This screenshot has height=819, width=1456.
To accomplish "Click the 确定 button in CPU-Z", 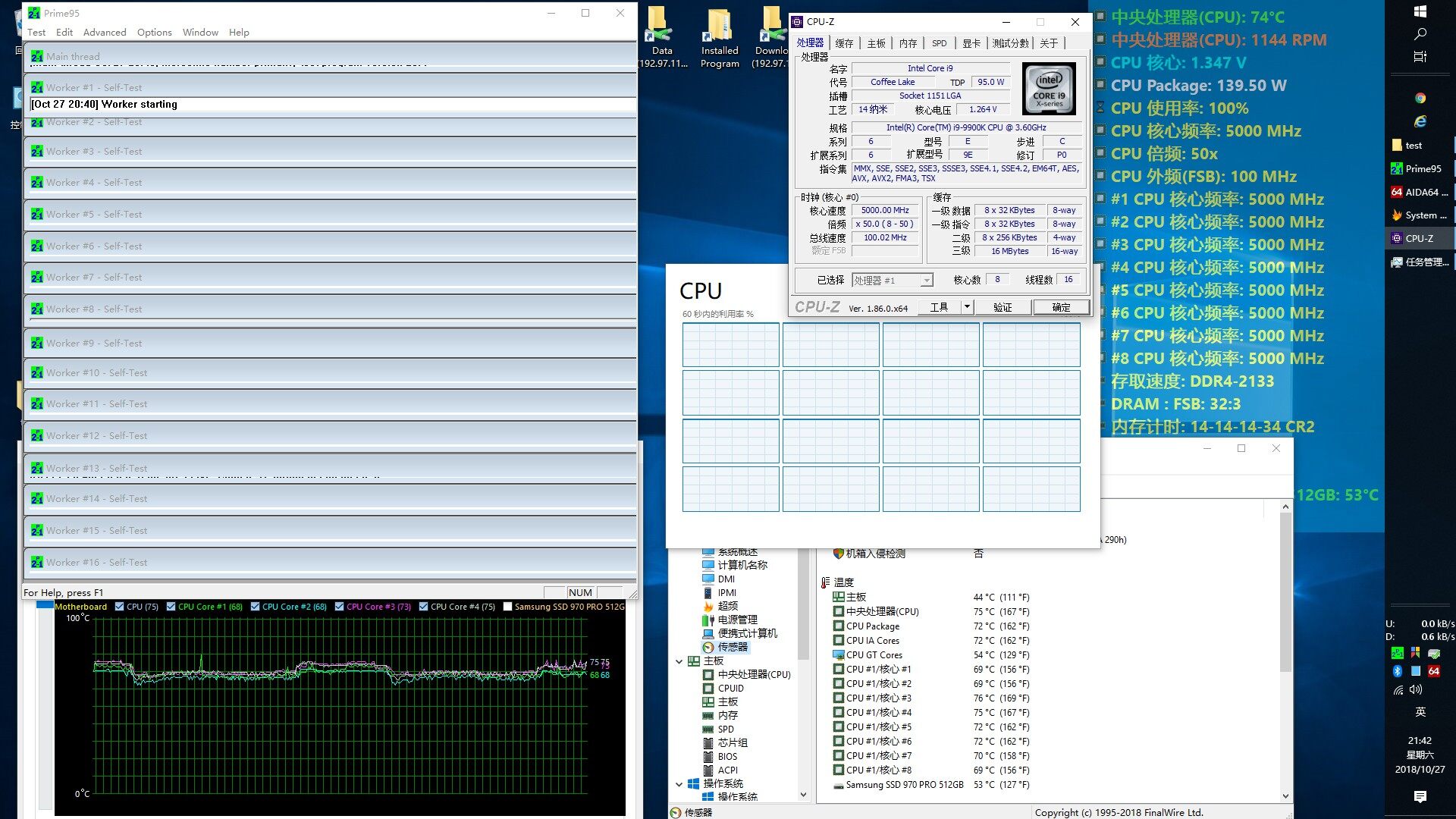I will pyautogui.click(x=1061, y=307).
